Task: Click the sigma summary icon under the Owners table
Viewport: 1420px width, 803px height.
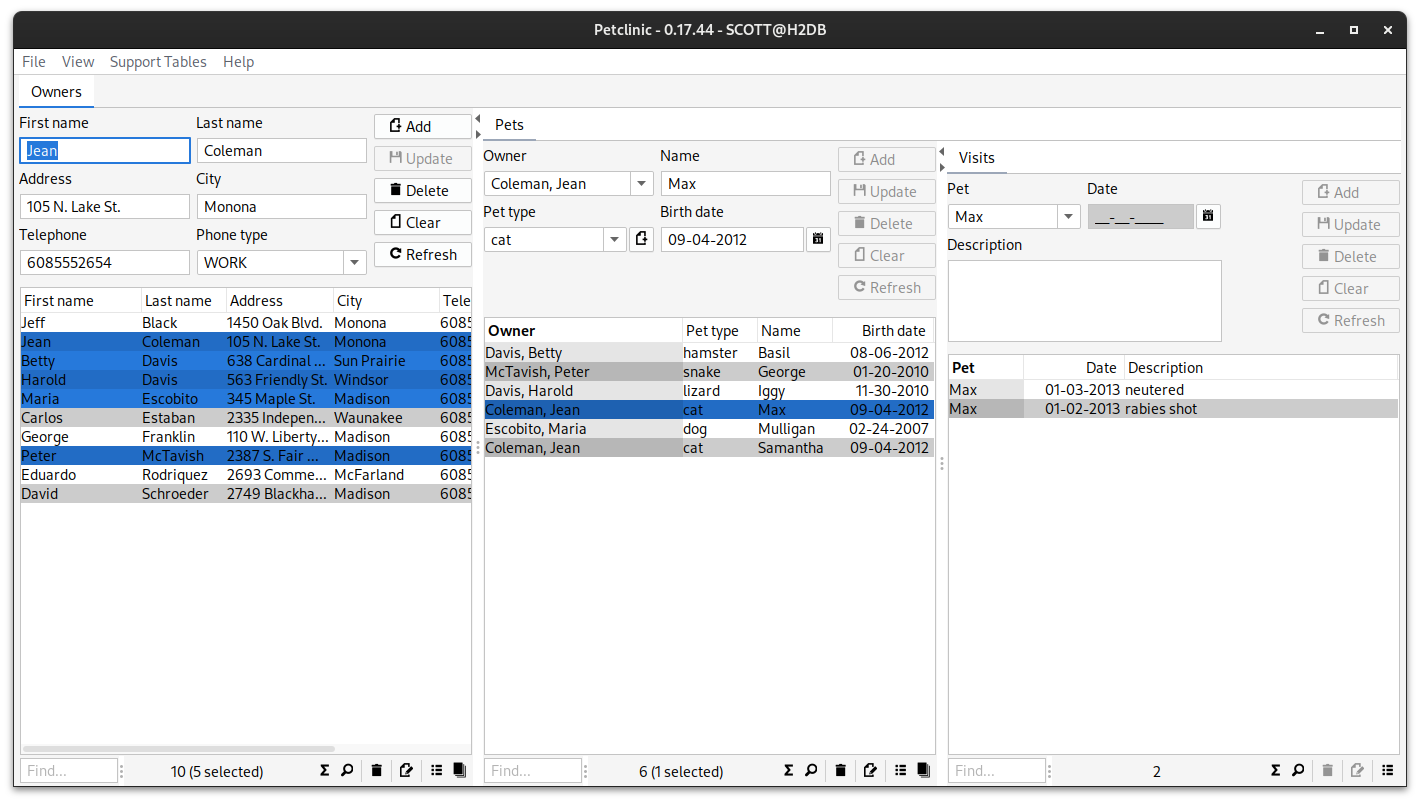Action: click(324, 771)
